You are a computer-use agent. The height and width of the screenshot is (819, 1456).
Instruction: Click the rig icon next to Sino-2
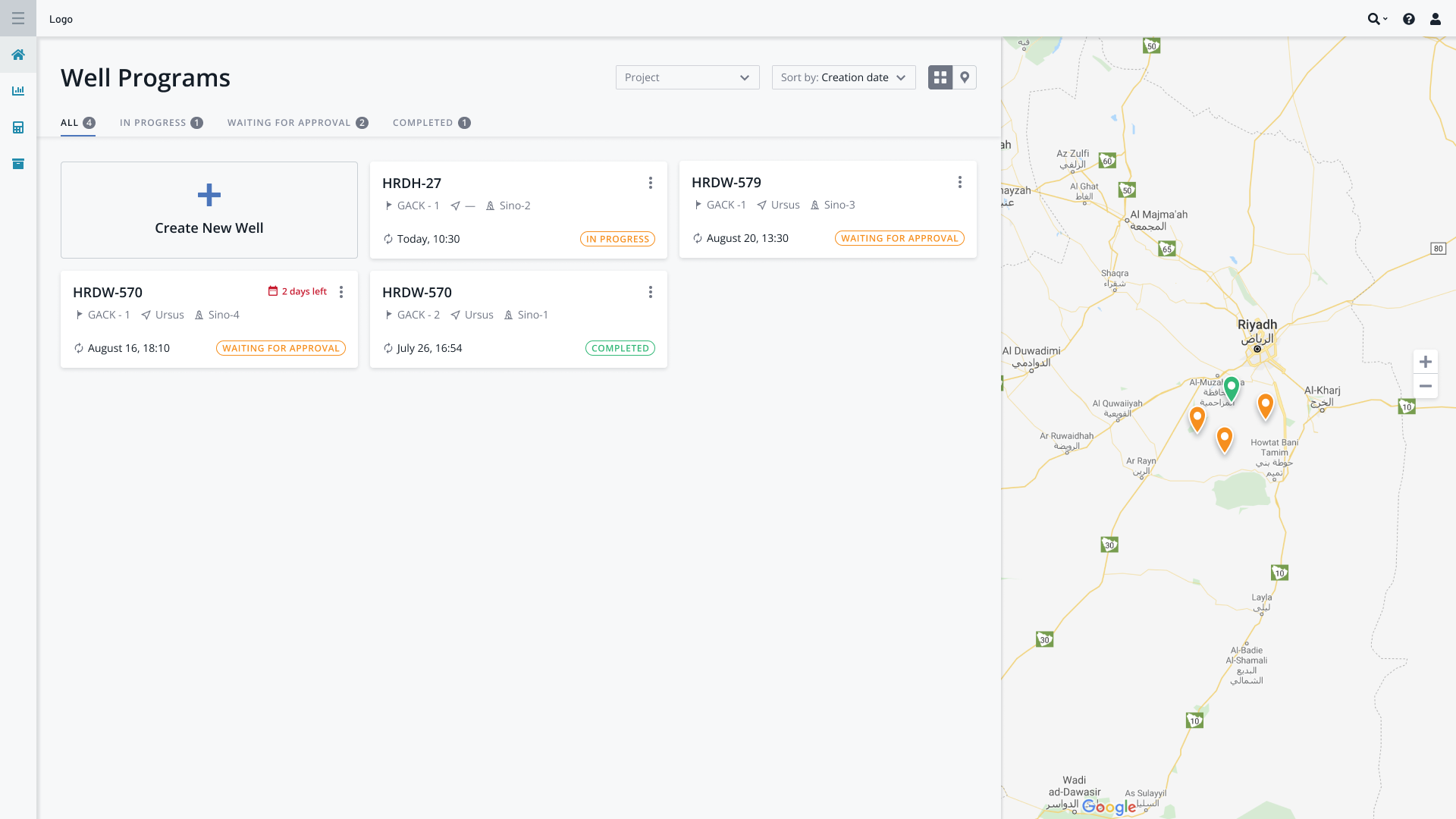pos(490,206)
